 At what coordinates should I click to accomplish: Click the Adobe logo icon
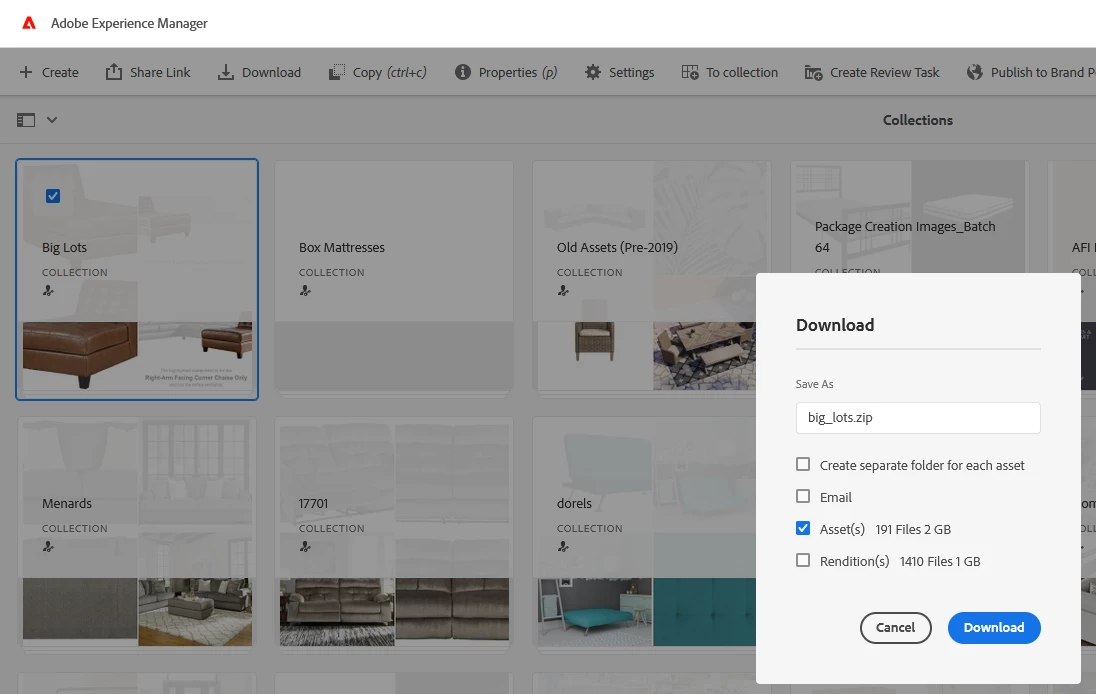(29, 23)
